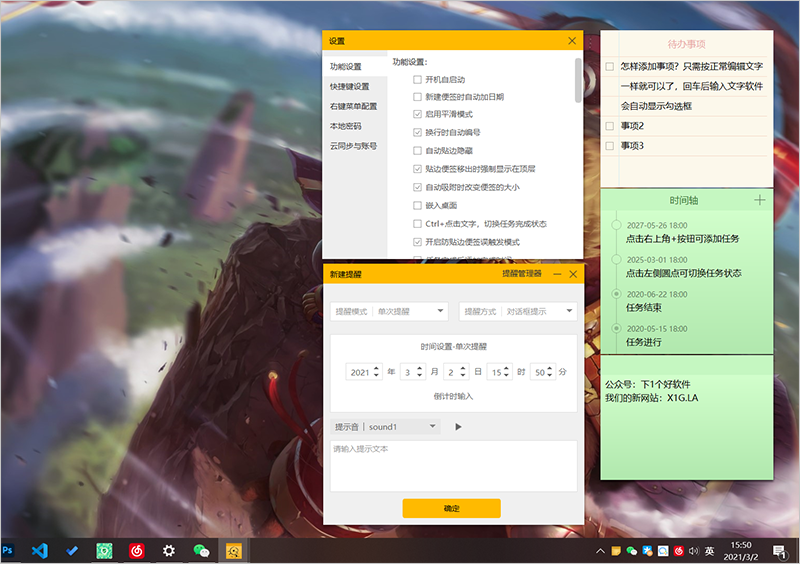
Task: Open the settings gear taskbar icon
Action: pyautogui.click(x=169, y=550)
